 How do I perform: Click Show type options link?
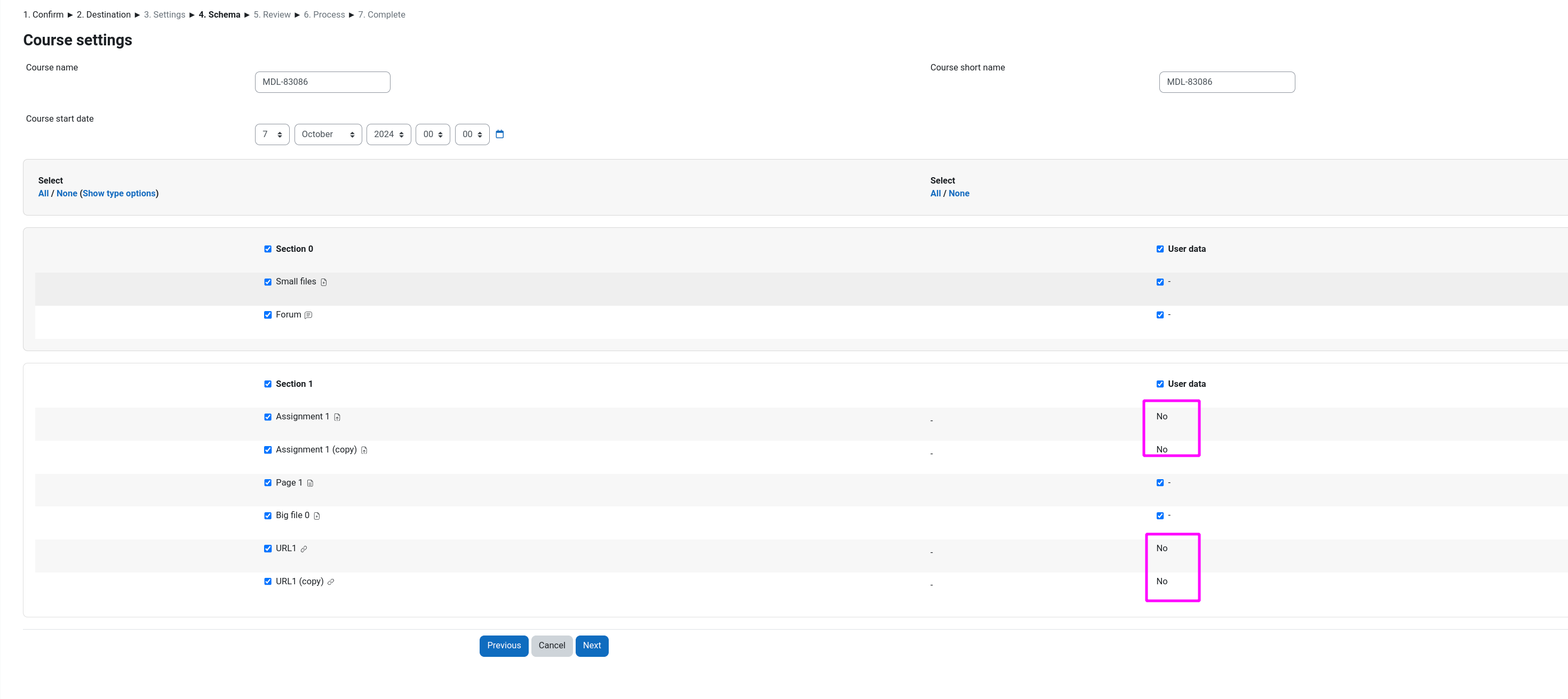pyautogui.click(x=120, y=194)
